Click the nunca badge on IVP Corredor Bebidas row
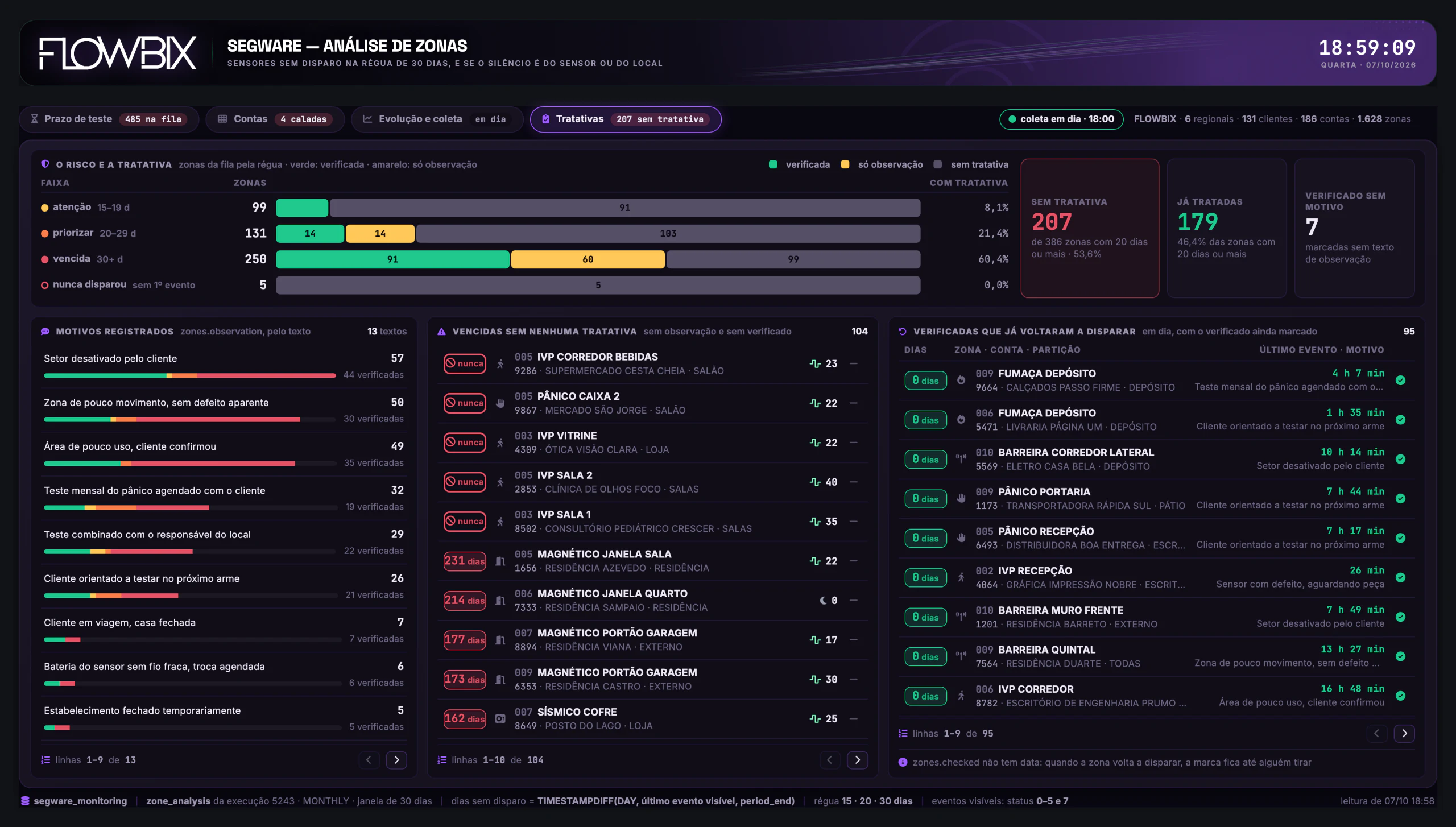Screen dimensions: 1456x827 click(465, 363)
